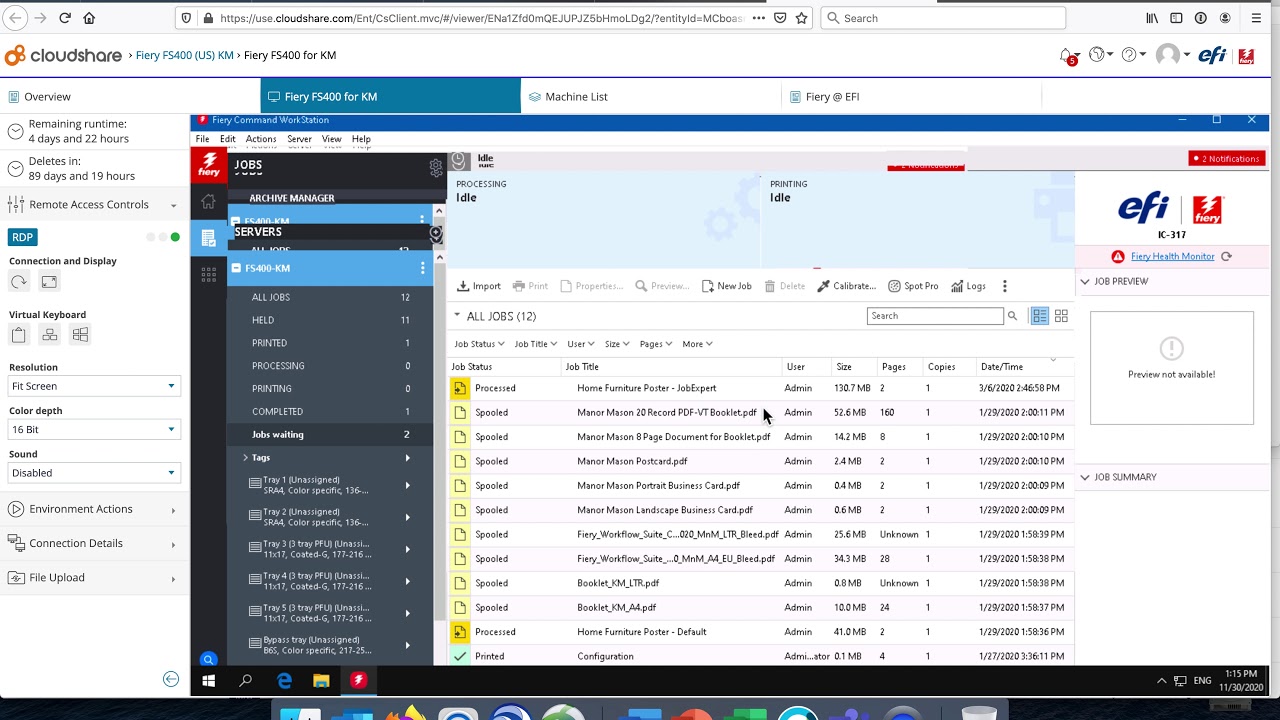Open the User filter dropdown
This screenshot has height=720, width=1280.
point(581,344)
